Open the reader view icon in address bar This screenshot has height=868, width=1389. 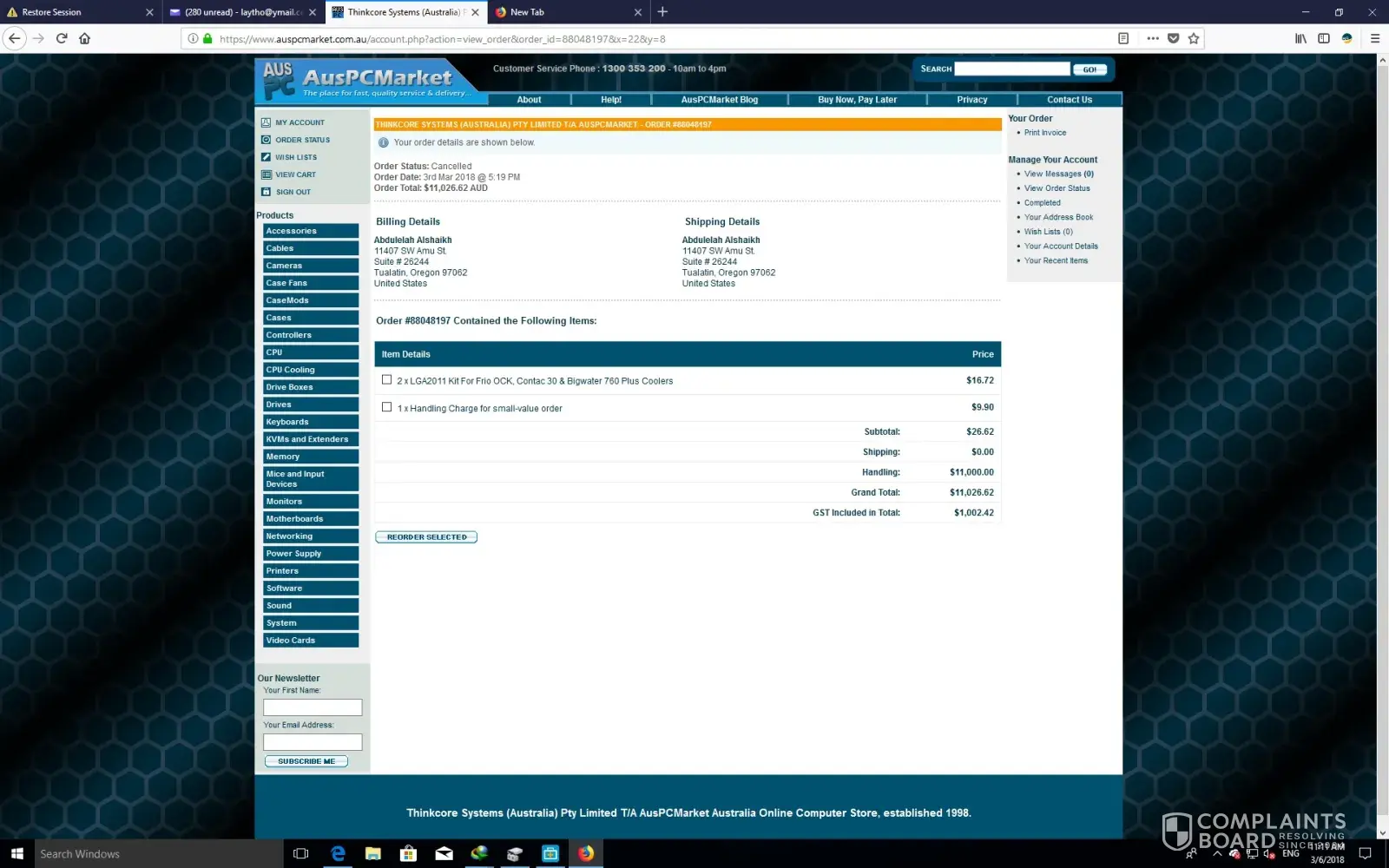(x=1123, y=38)
